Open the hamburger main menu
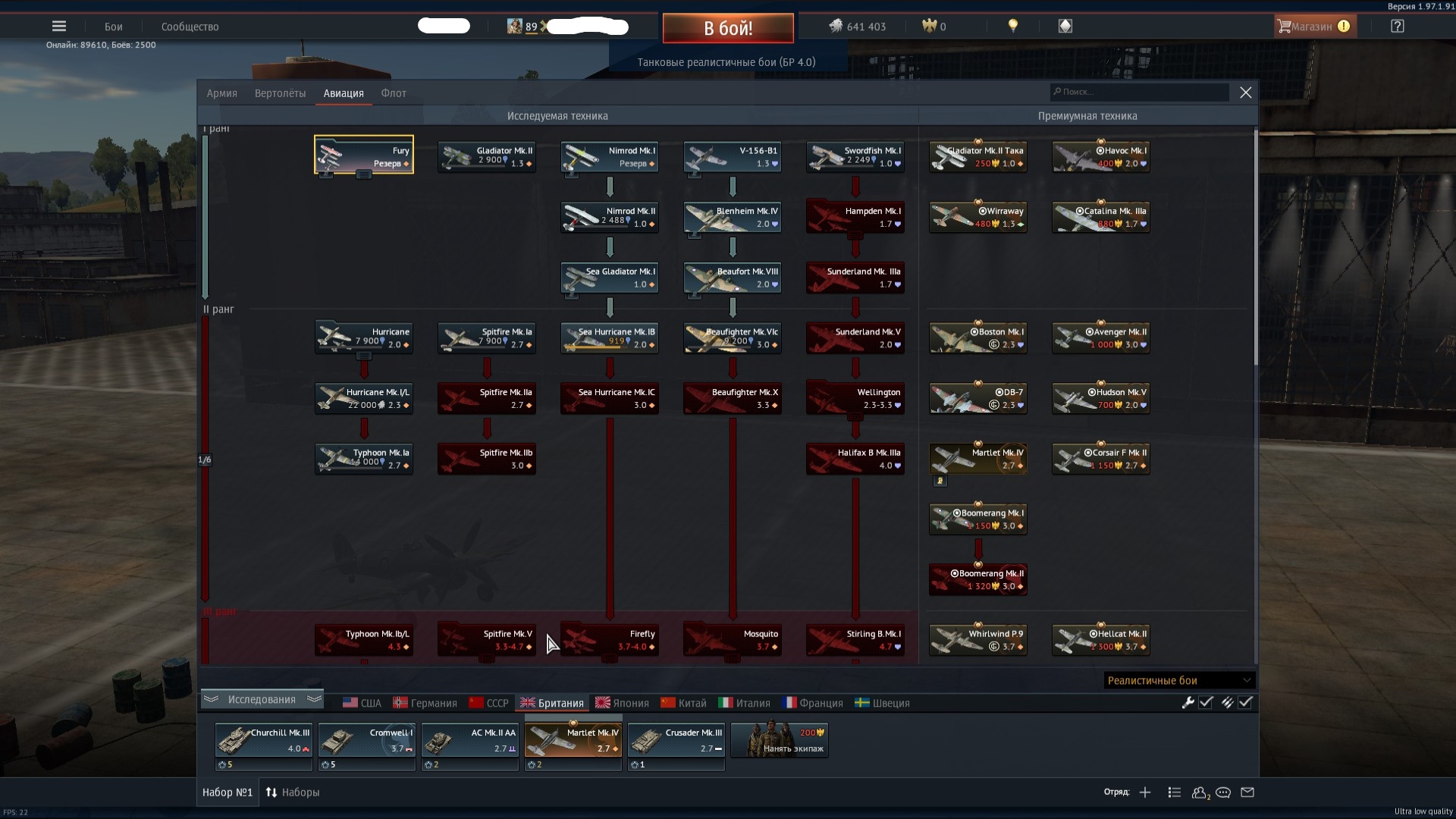1456x819 pixels. (59, 27)
